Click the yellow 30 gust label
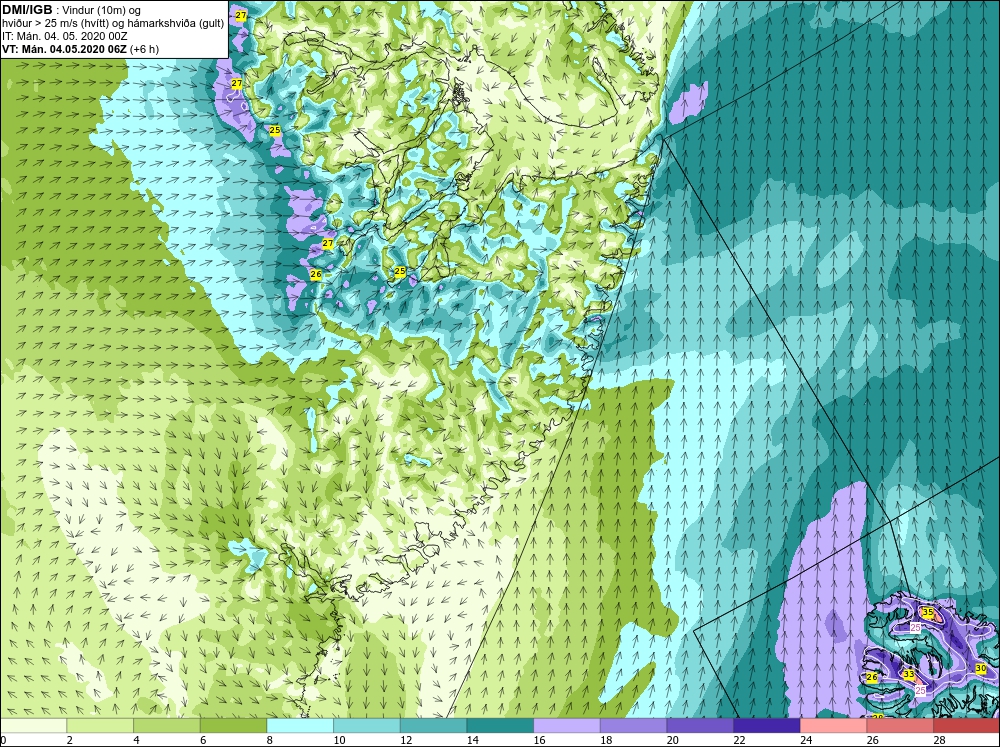The height and width of the screenshot is (747, 1000). coord(981,668)
